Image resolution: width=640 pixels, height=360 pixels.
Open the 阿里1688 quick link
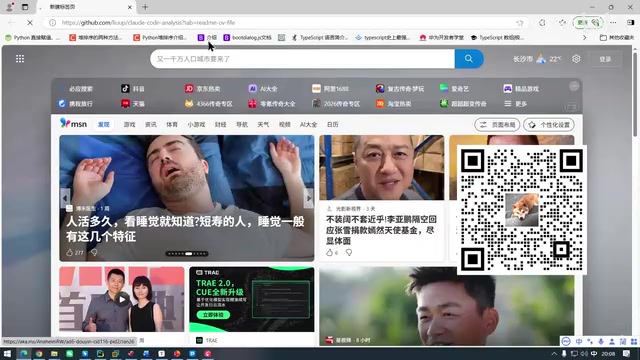(x=330, y=89)
